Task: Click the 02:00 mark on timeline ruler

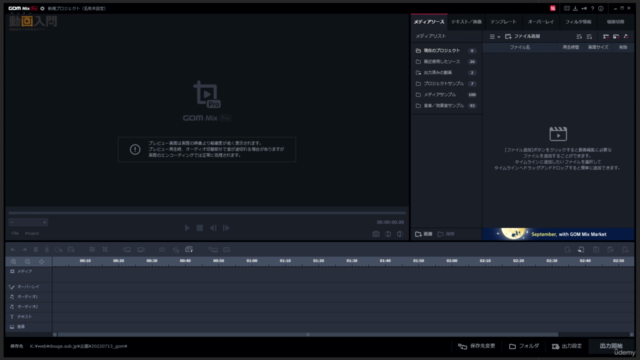Action: pyautogui.click(x=452, y=260)
